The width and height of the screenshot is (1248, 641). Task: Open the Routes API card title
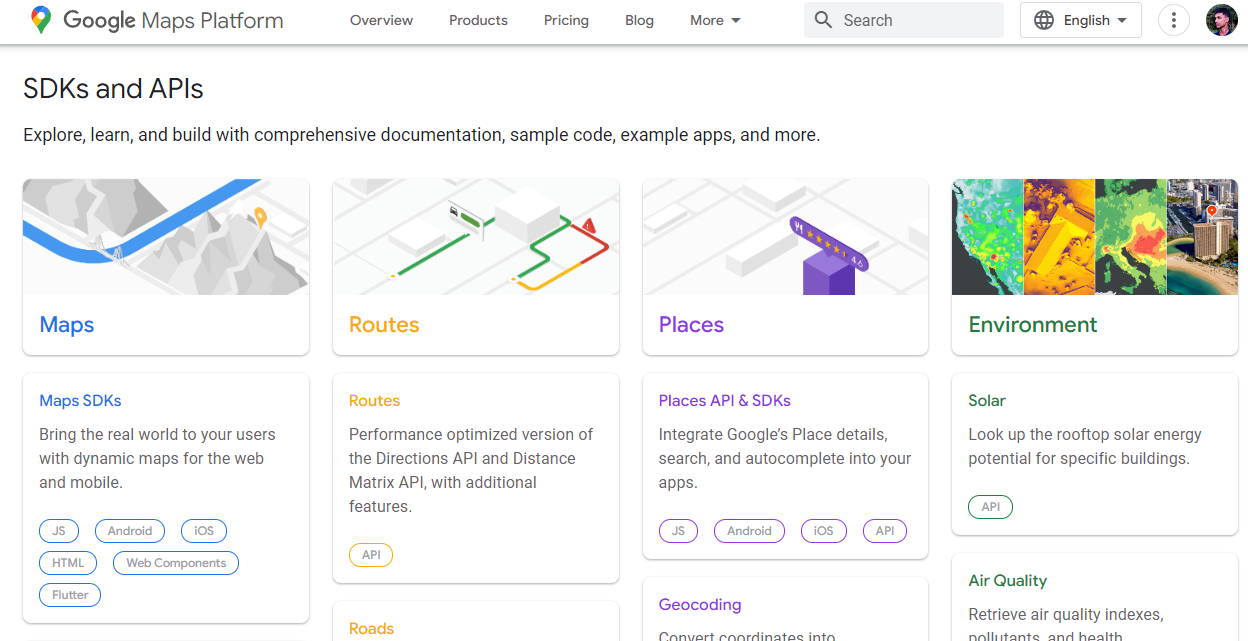click(x=374, y=401)
